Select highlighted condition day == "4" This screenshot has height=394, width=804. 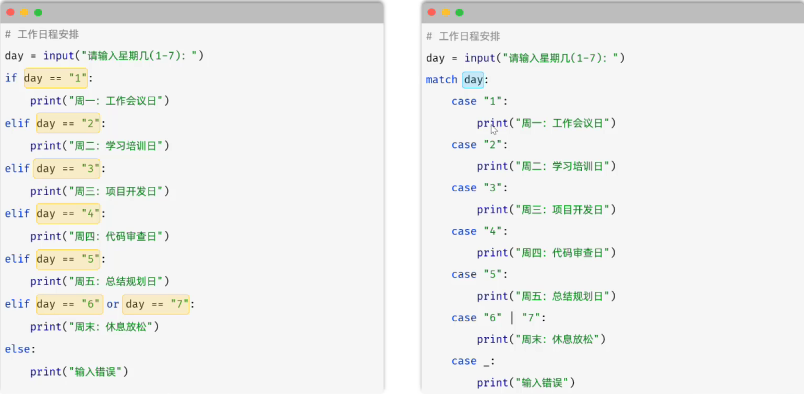point(68,213)
